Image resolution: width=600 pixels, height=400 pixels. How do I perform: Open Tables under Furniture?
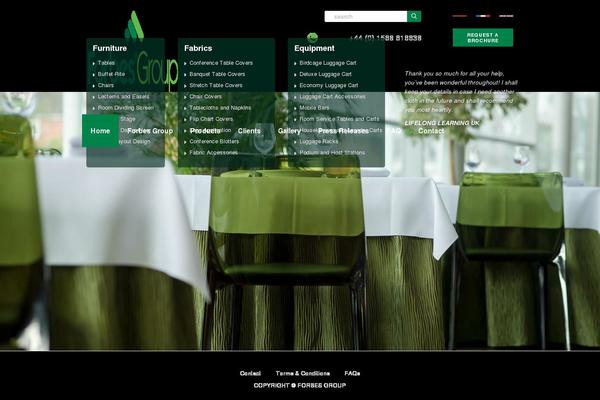[106, 63]
